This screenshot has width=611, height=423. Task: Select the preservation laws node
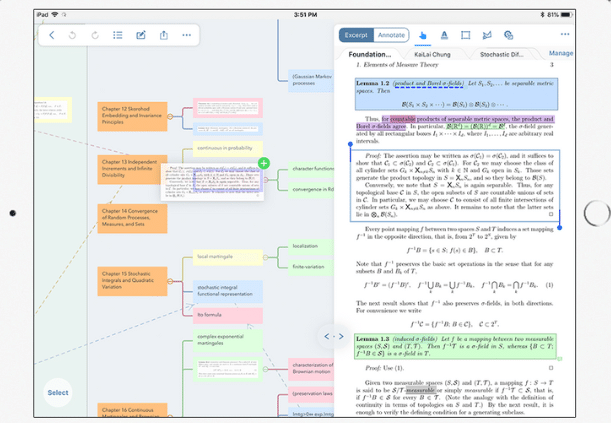pyautogui.click(x=311, y=394)
